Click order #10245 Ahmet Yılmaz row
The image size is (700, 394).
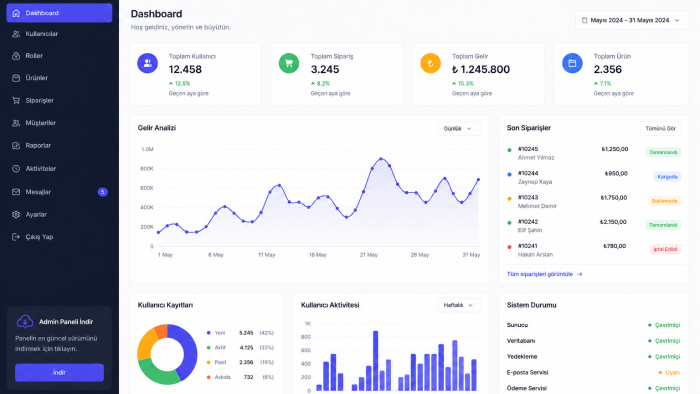point(594,153)
